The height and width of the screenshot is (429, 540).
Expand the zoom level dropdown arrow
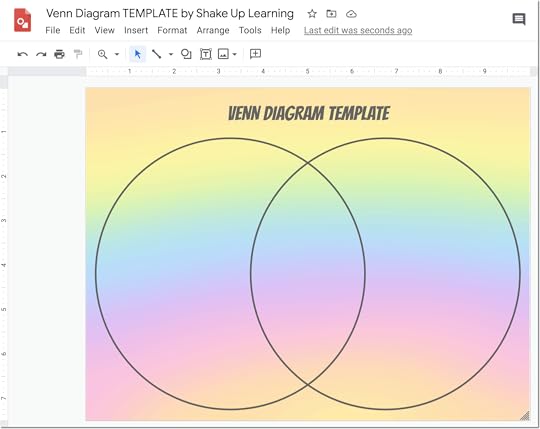117,54
